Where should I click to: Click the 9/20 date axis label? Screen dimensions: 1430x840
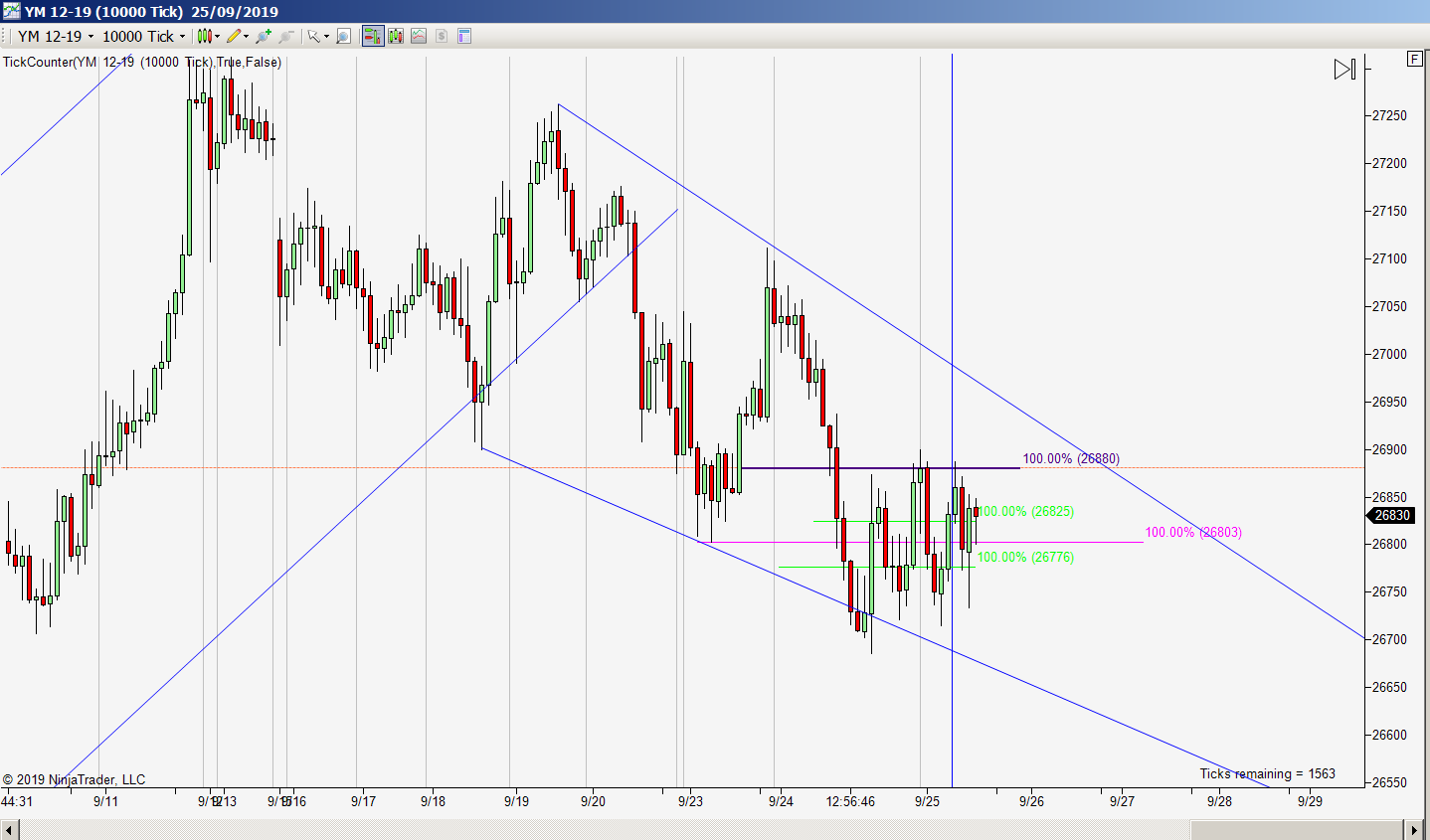(593, 801)
